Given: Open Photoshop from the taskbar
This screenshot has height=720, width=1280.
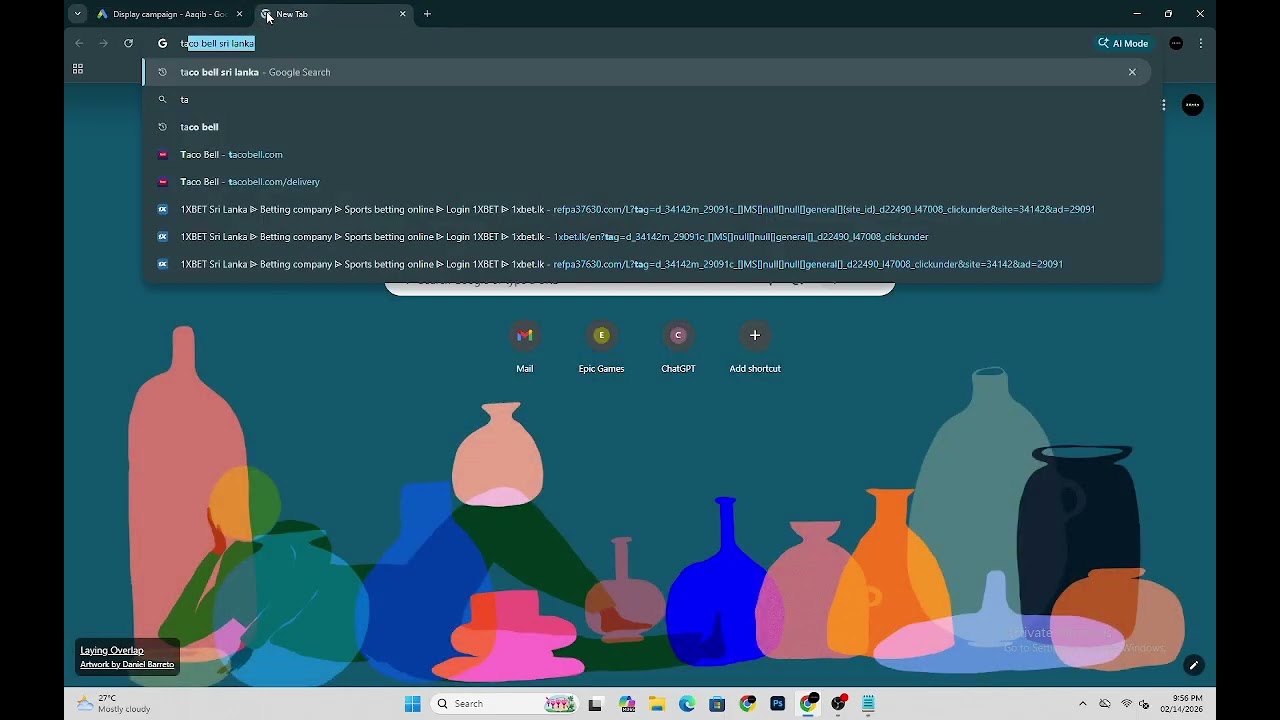Looking at the screenshot, I should coord(778,704).
